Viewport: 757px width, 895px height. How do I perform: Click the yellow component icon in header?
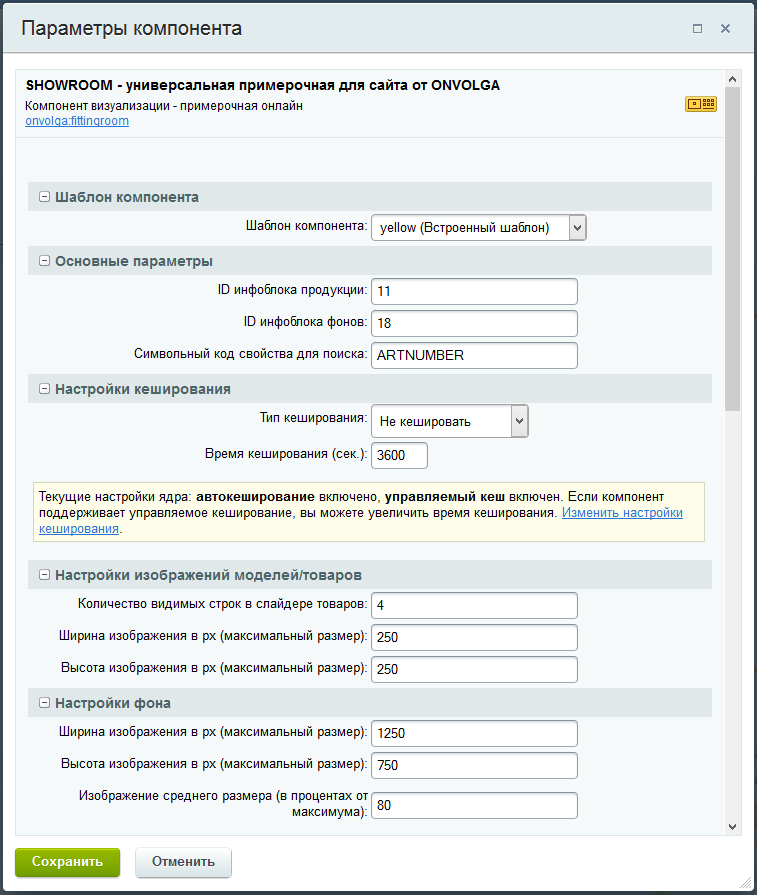pyautogui.click(x=700, y=103)
